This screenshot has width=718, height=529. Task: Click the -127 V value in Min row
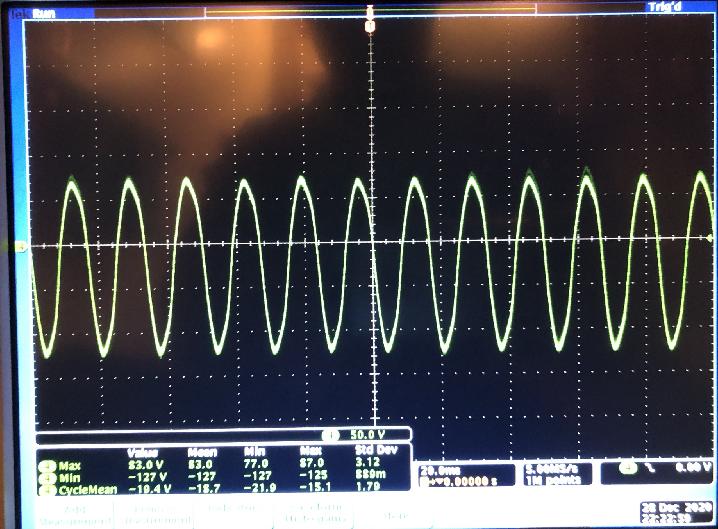point(147,477)
